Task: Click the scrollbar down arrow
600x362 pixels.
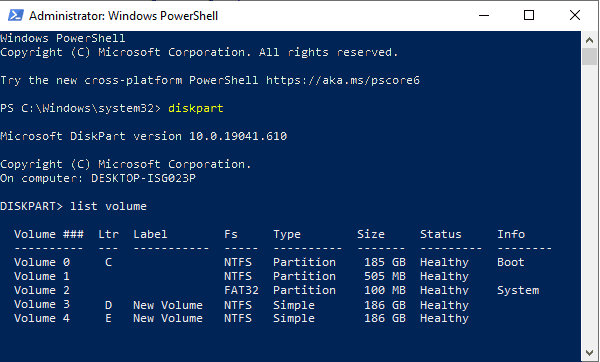Action: pos(589,352)
